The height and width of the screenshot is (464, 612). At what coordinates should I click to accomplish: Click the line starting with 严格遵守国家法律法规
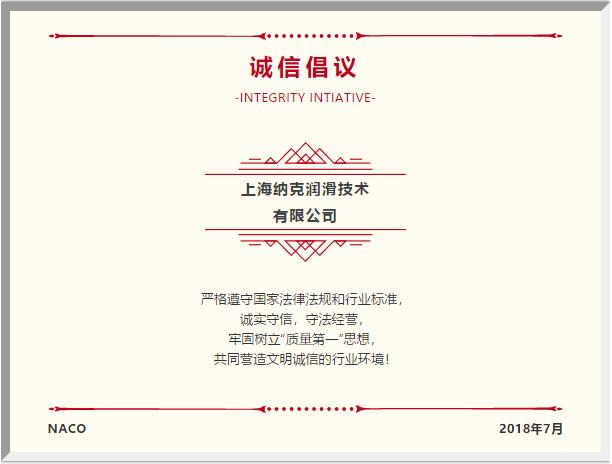click(303, 298)
